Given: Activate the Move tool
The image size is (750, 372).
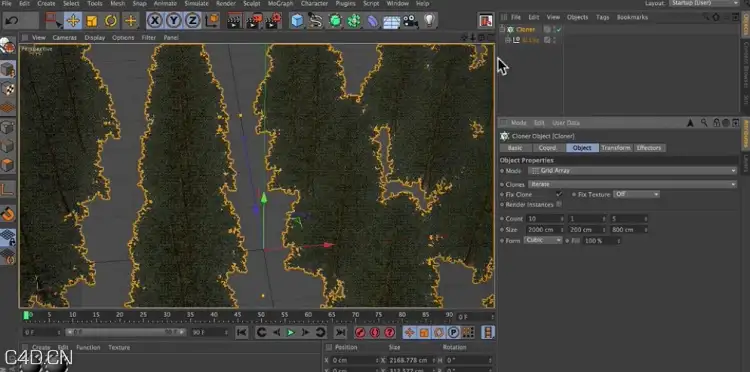Looking at the screenshot, I should [73, 21].
